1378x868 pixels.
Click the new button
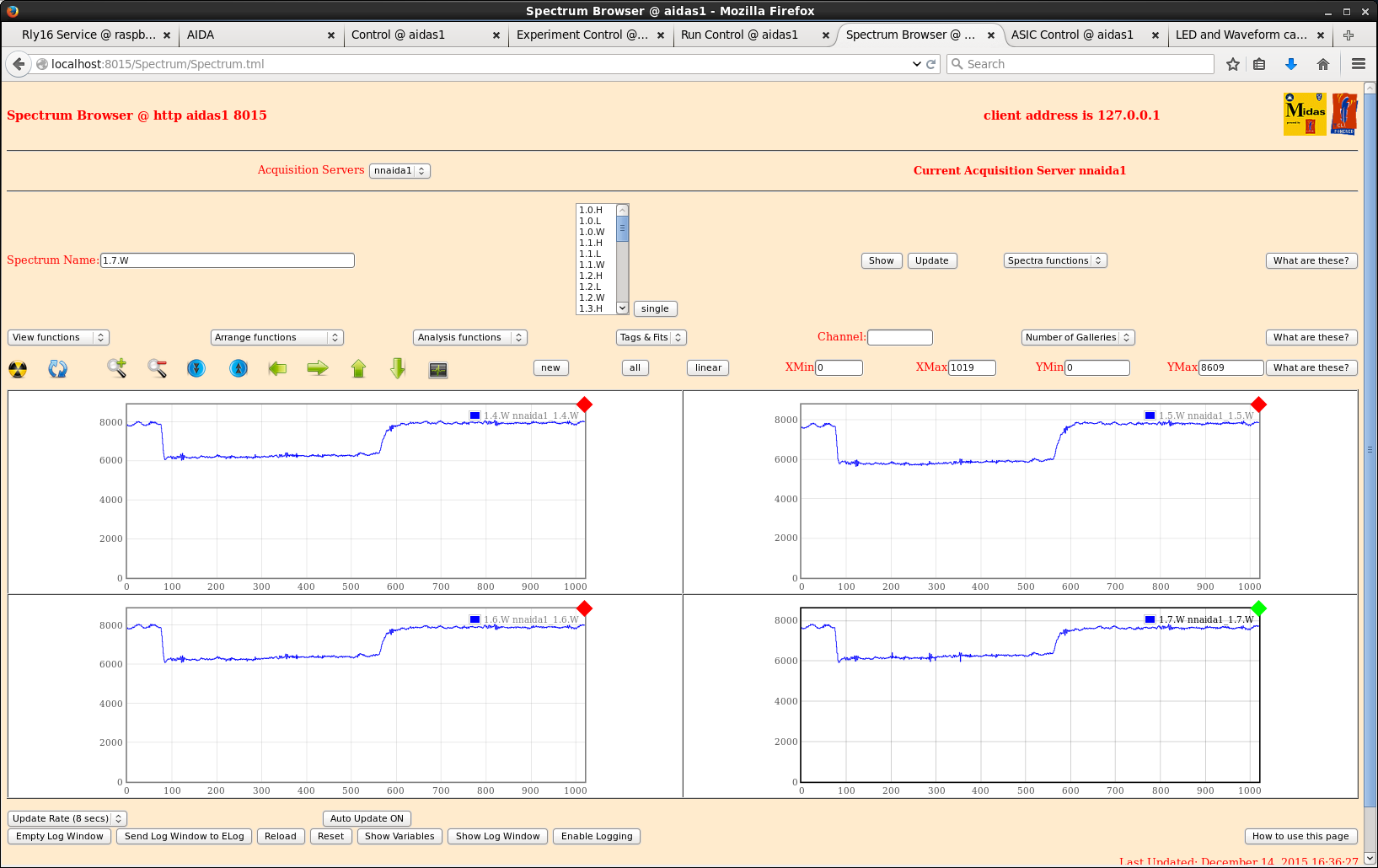(x=551, y=367)
